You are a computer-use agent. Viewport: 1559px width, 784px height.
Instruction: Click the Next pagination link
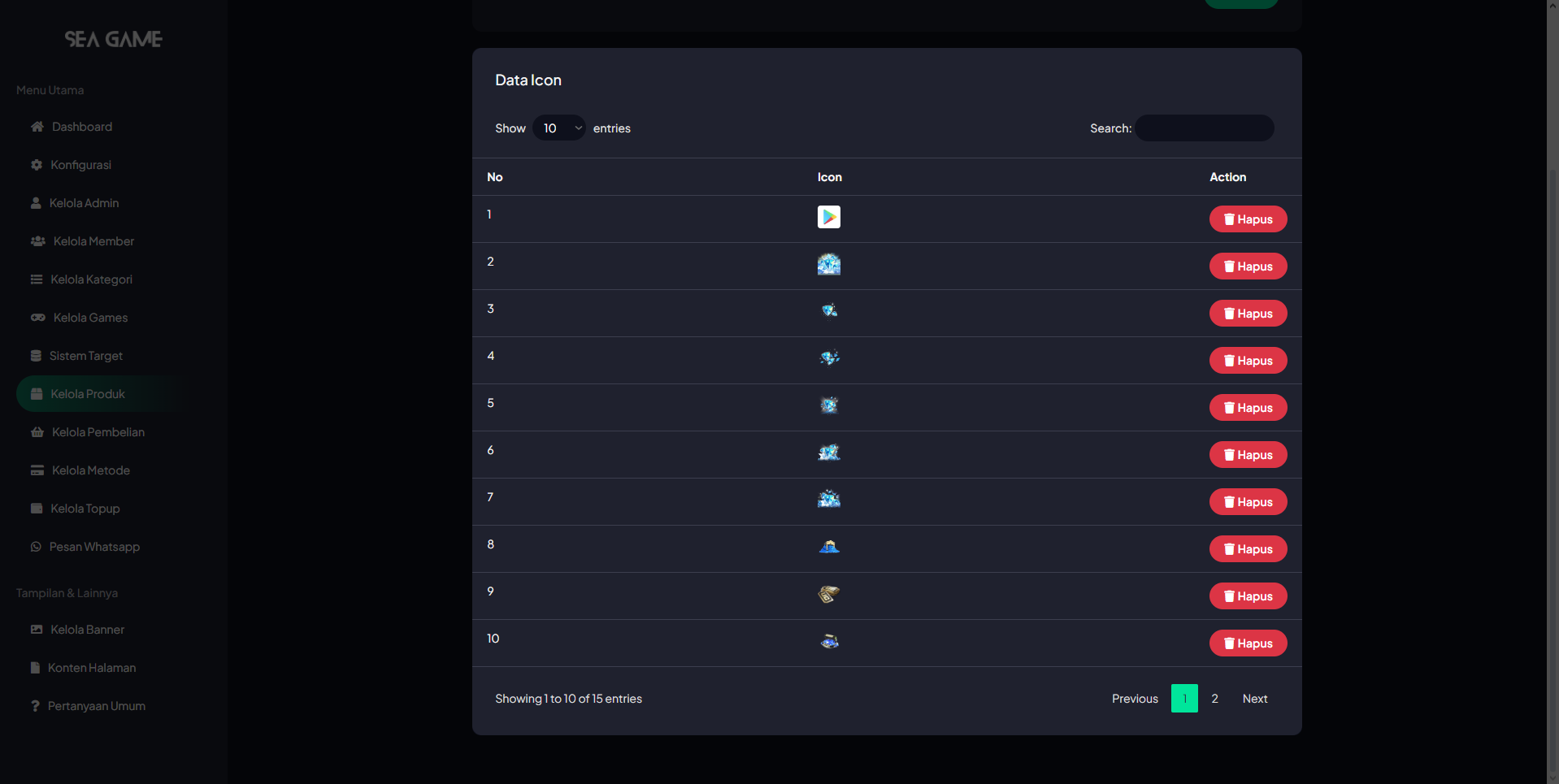(x=1255, y=699)
